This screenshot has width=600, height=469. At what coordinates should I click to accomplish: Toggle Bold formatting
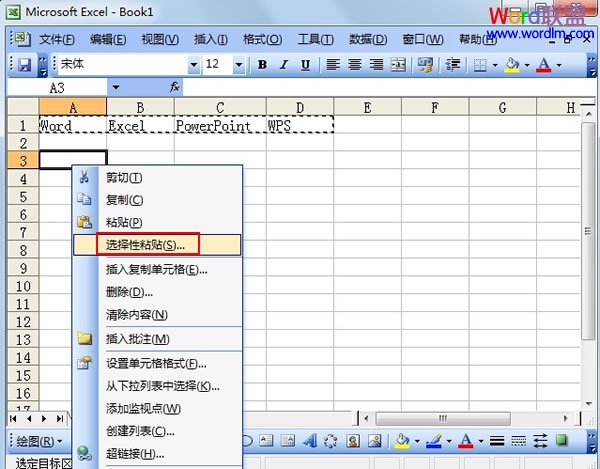262,65
